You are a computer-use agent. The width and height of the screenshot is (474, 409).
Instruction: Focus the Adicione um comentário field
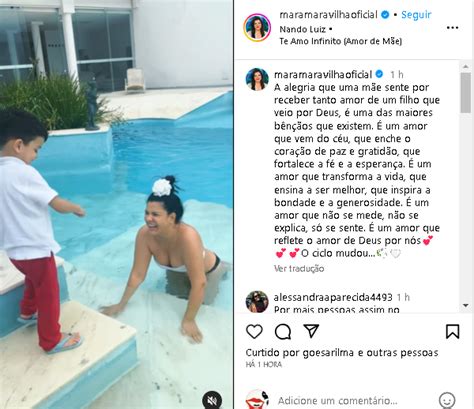click(338, 400)
